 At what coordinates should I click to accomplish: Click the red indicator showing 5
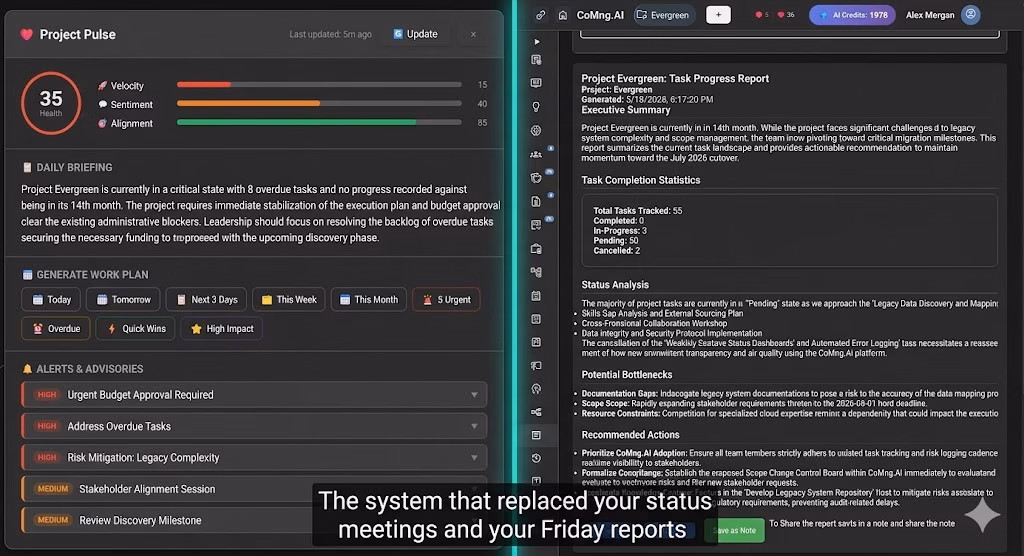click(x=761, y=14)
